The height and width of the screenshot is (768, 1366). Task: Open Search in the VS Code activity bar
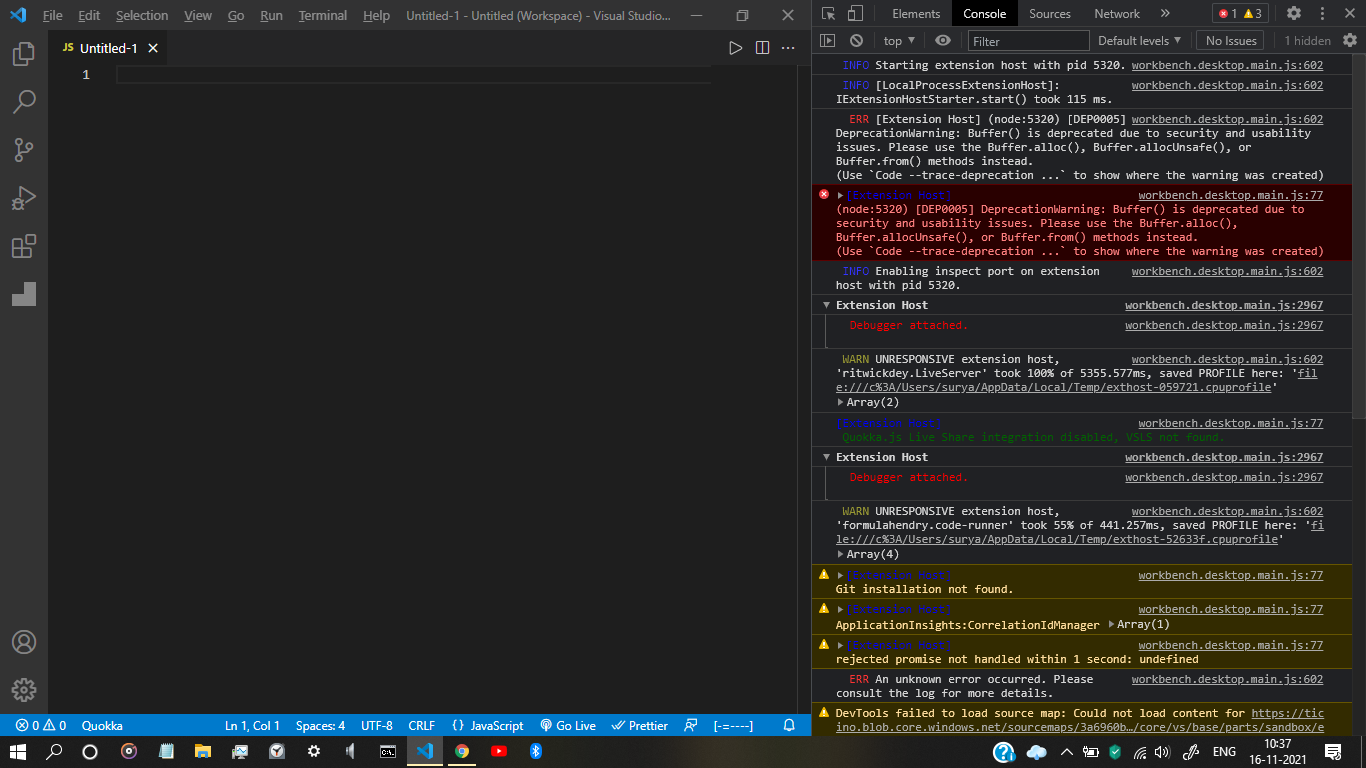(24, 101)
